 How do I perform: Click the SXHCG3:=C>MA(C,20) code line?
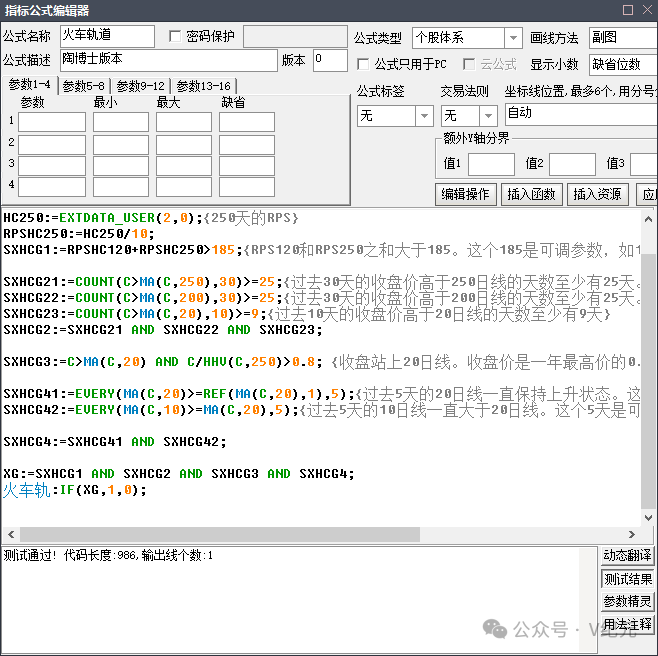322,362
